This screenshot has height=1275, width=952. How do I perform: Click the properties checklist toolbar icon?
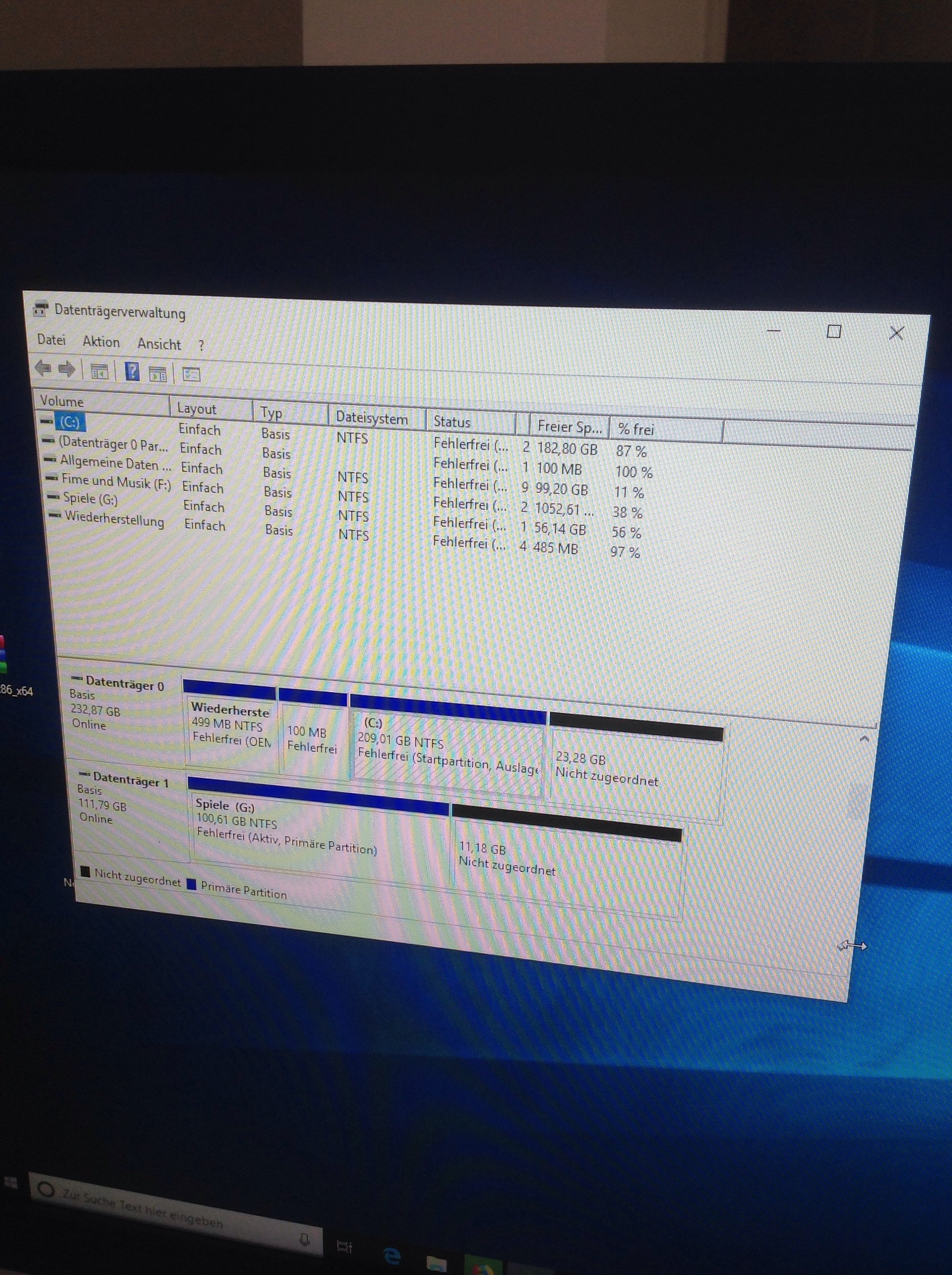(191, 375)
